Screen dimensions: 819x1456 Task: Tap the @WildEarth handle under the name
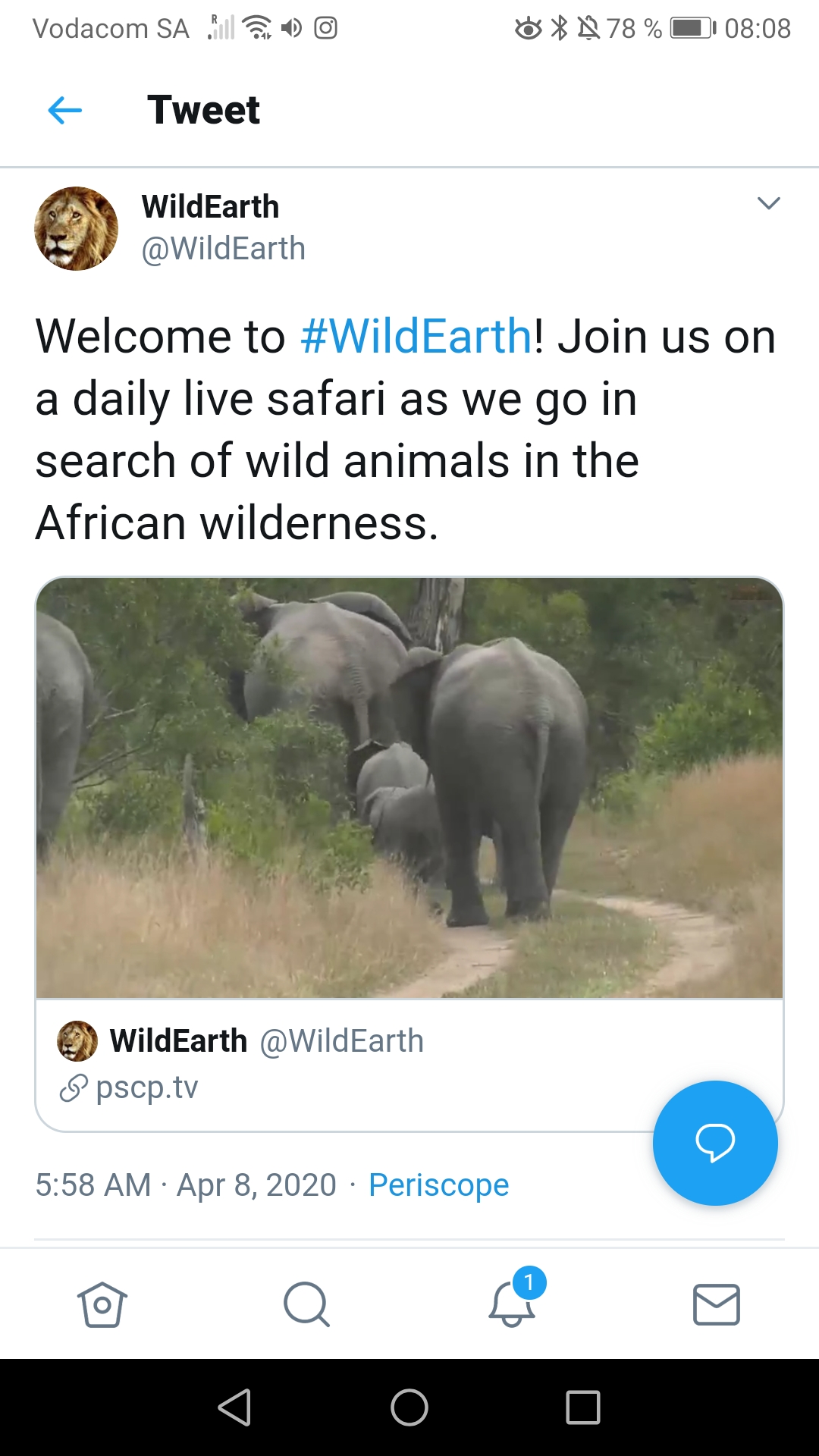pos(223,249)
